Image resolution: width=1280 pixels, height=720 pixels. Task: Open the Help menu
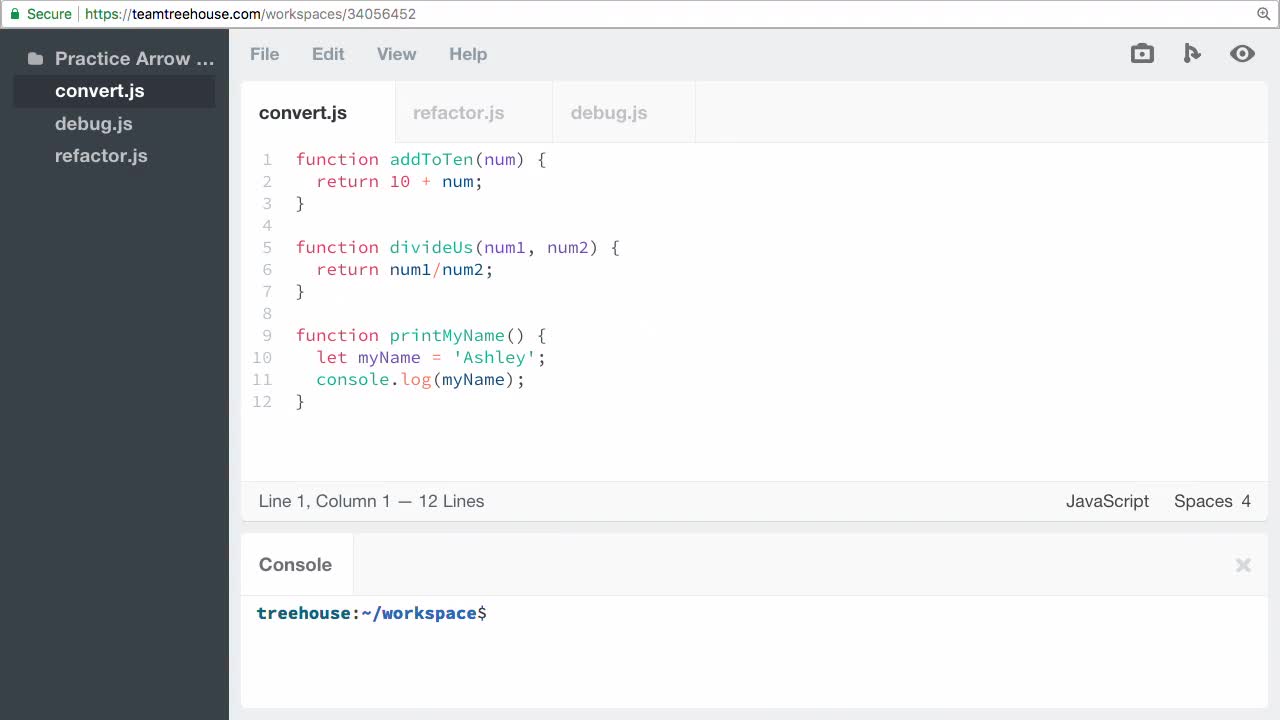coord(468,54)
